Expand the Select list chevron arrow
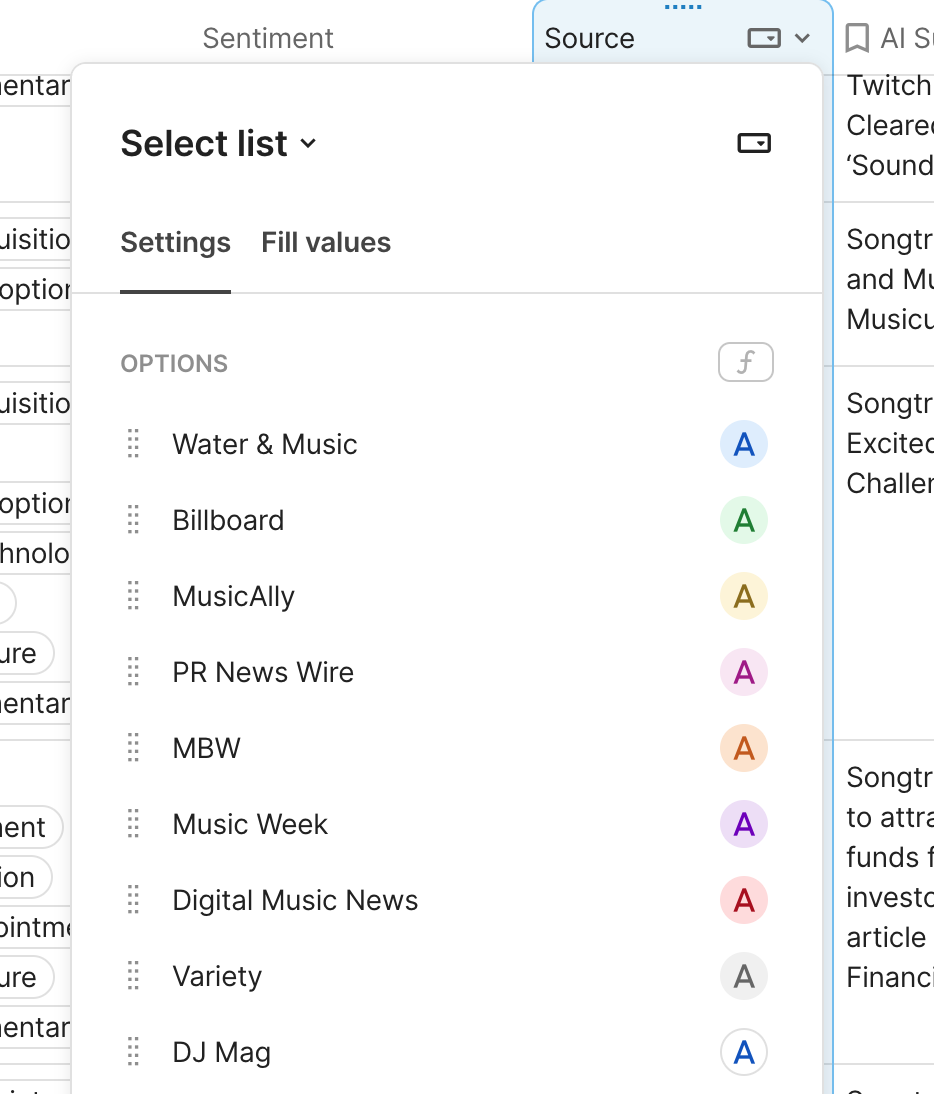The height and width of the screenshot is (1094, 934). 307,145
